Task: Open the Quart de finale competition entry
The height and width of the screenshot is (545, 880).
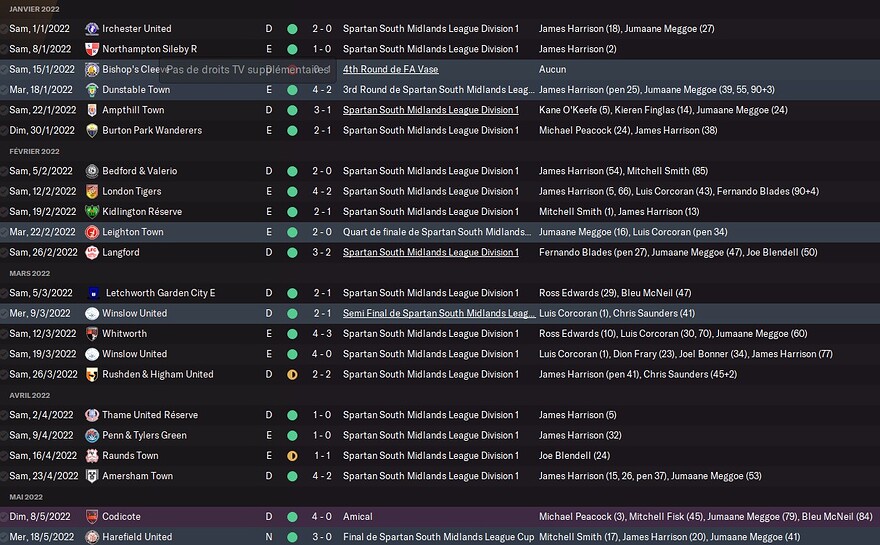Action: click(x=437, y=232)
